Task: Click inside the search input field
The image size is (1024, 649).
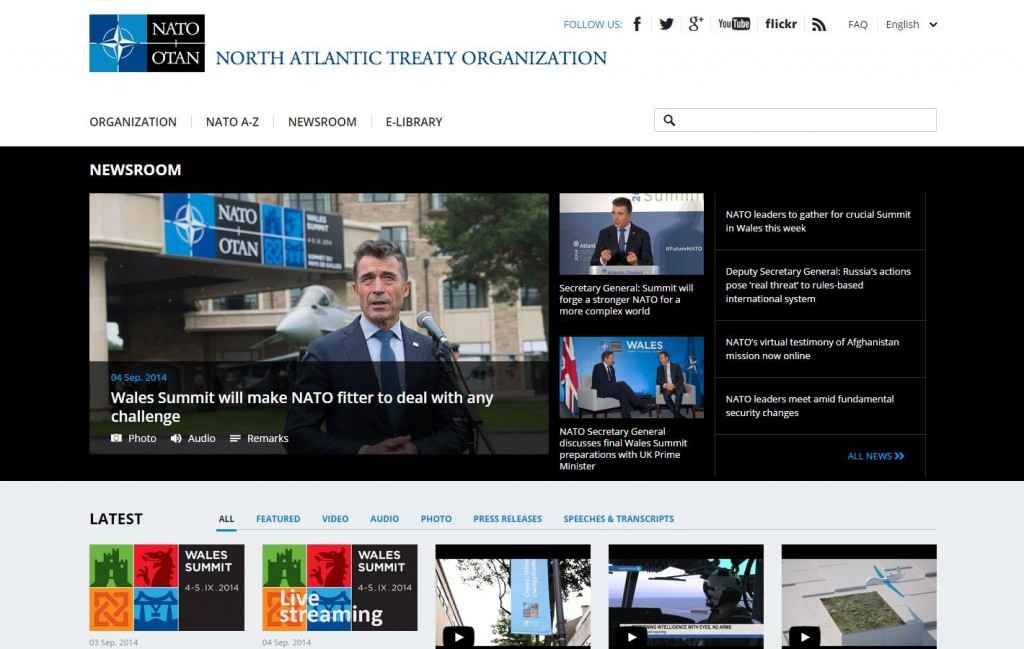Action: point(795,120)
